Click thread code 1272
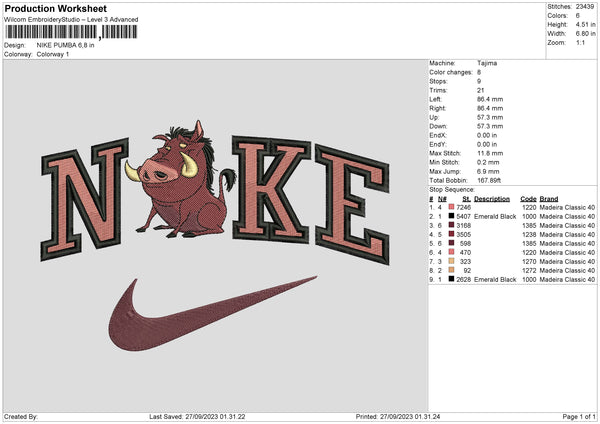The image size is (600, 424). [x=529, y=271]
